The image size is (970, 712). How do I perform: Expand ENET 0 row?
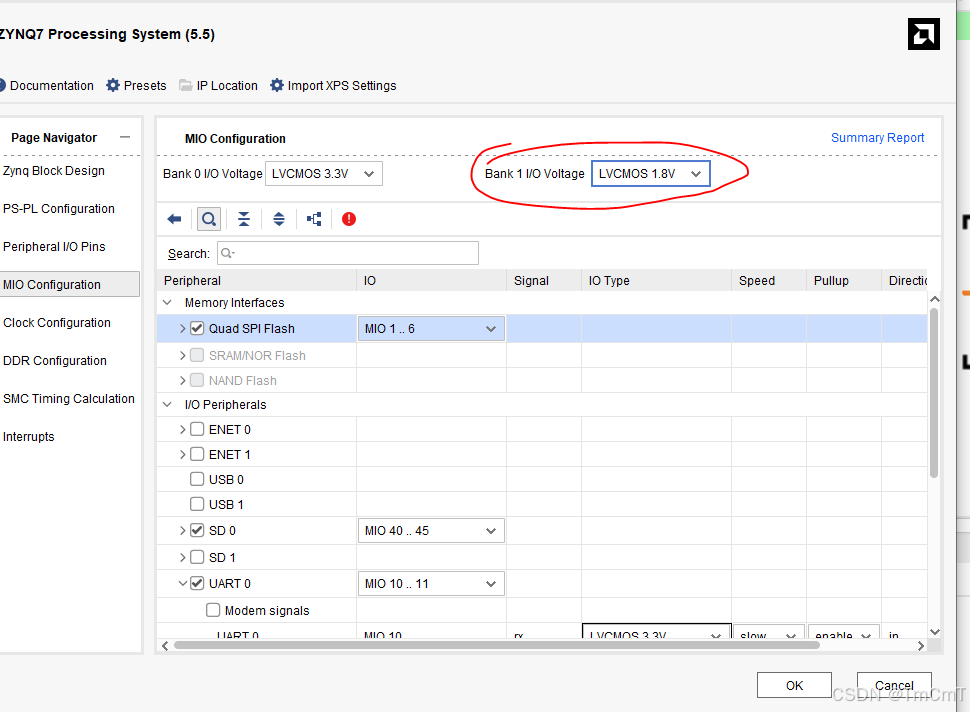[182, 429]
